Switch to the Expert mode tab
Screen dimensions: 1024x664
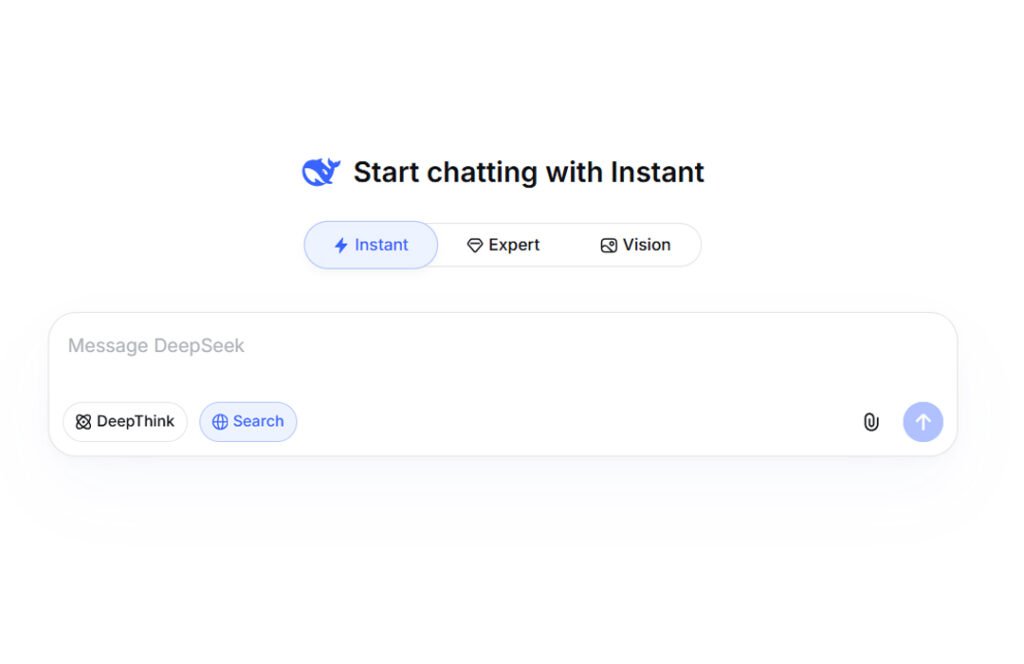[504, 245]
